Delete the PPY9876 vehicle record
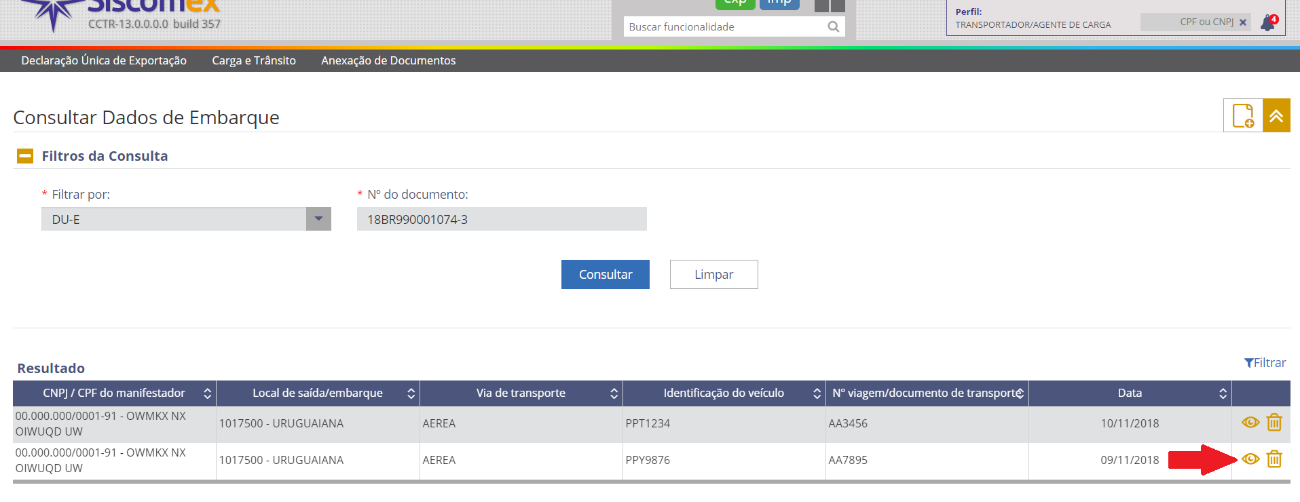 point(1274,460)
